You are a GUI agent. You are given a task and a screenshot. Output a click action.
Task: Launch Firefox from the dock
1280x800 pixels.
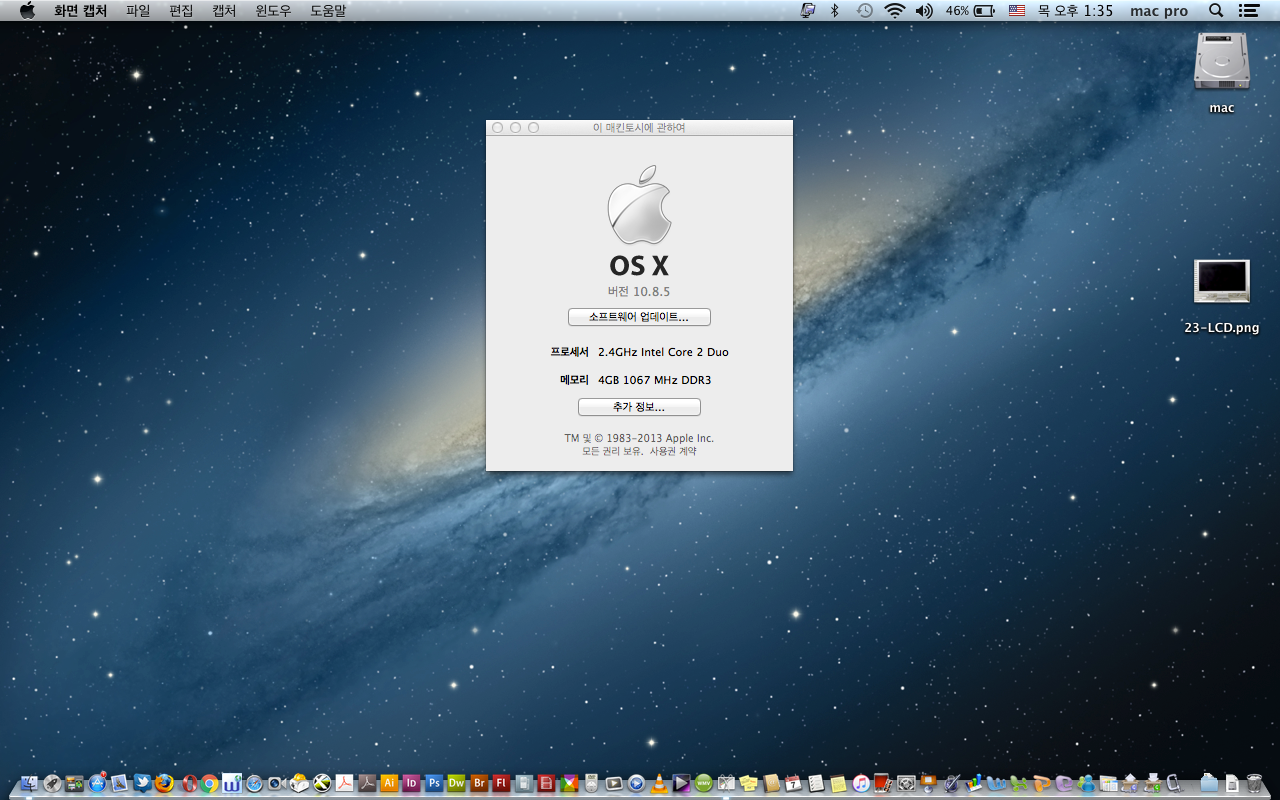click(164, 783)
